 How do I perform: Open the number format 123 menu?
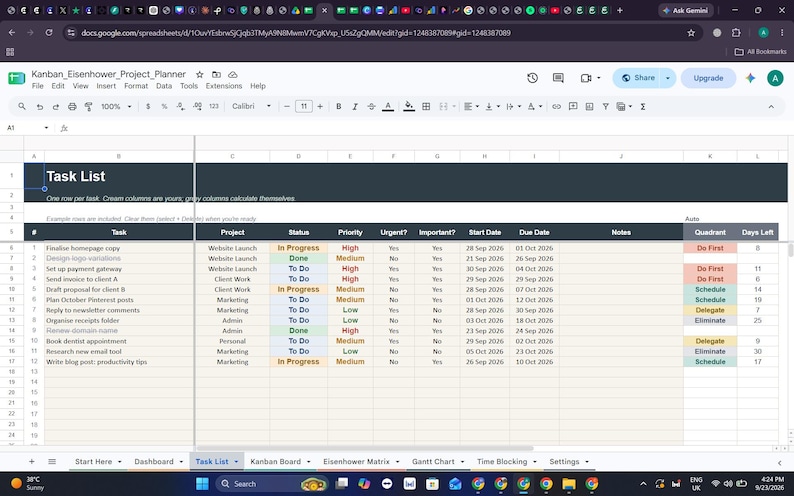[x=214, y=106]
